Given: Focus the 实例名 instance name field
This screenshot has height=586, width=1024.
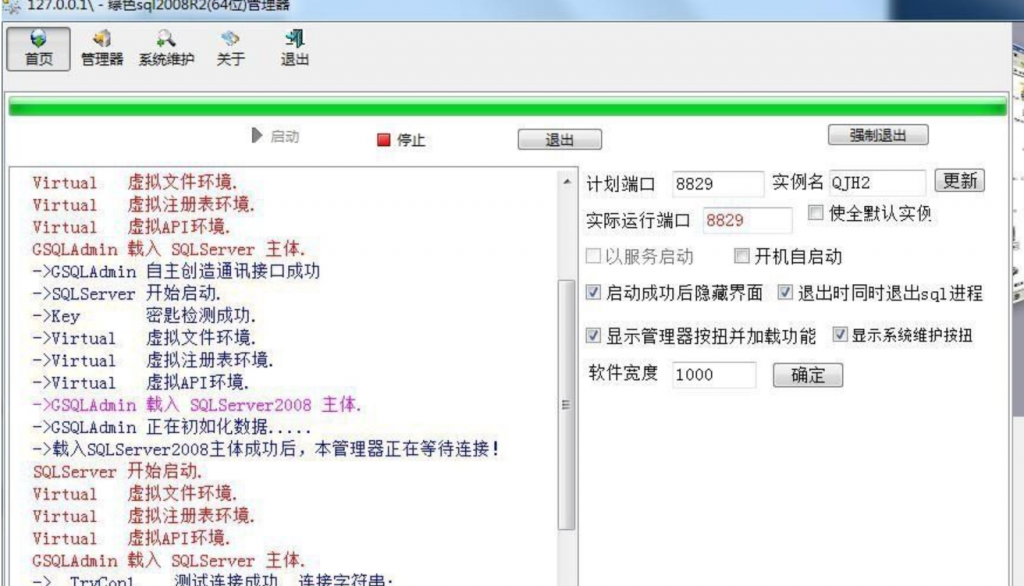Looking at the screenshot, I should point(877,182).
